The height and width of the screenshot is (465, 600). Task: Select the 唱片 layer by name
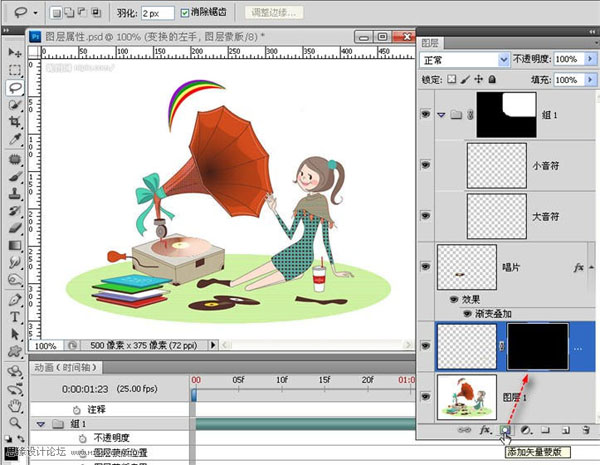pos(511,269)
